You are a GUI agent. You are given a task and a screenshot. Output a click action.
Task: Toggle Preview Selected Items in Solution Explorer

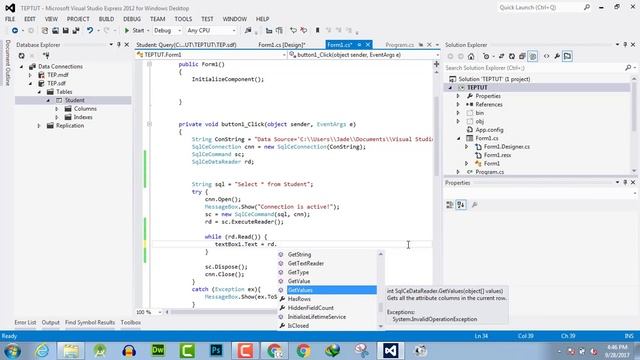567,56
